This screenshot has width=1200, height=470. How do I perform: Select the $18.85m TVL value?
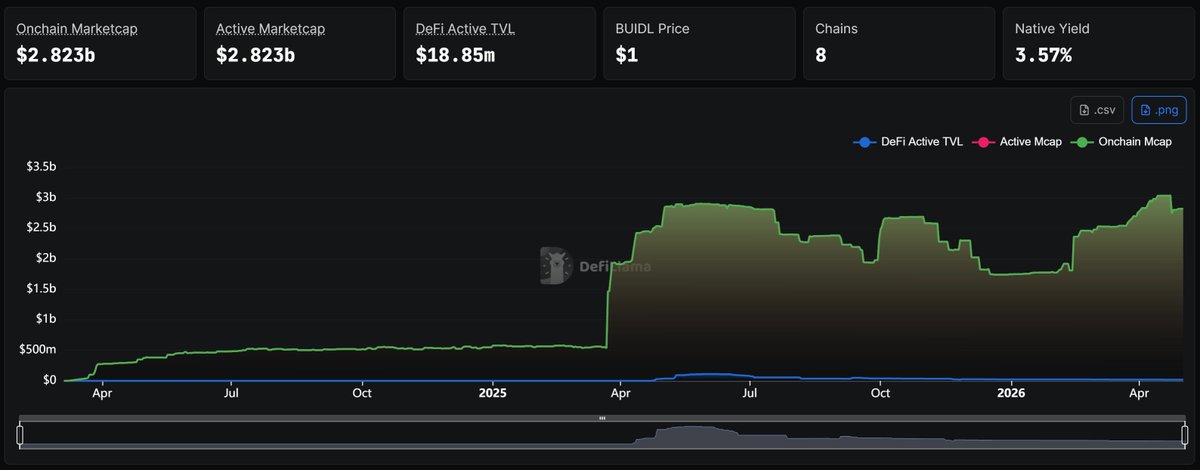[x=455, y=56]
